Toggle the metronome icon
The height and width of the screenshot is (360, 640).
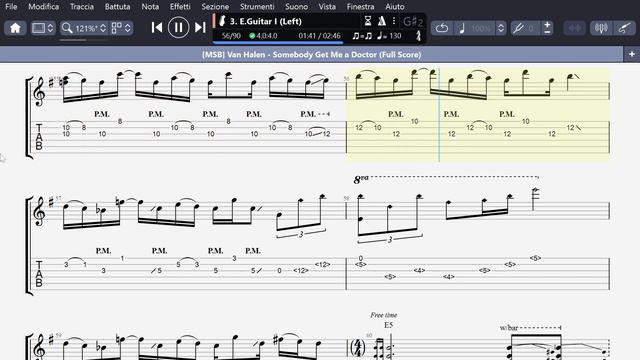coord(382,21)
